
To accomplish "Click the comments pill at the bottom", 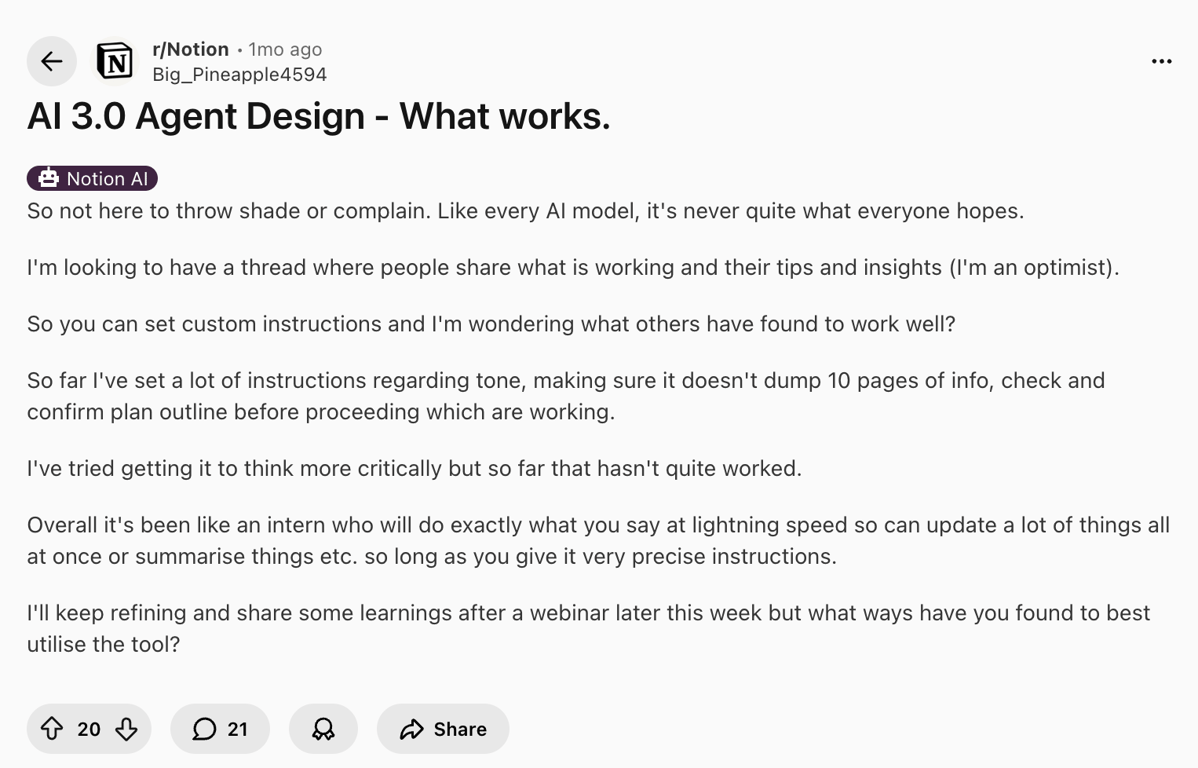I will pos(219,729).
